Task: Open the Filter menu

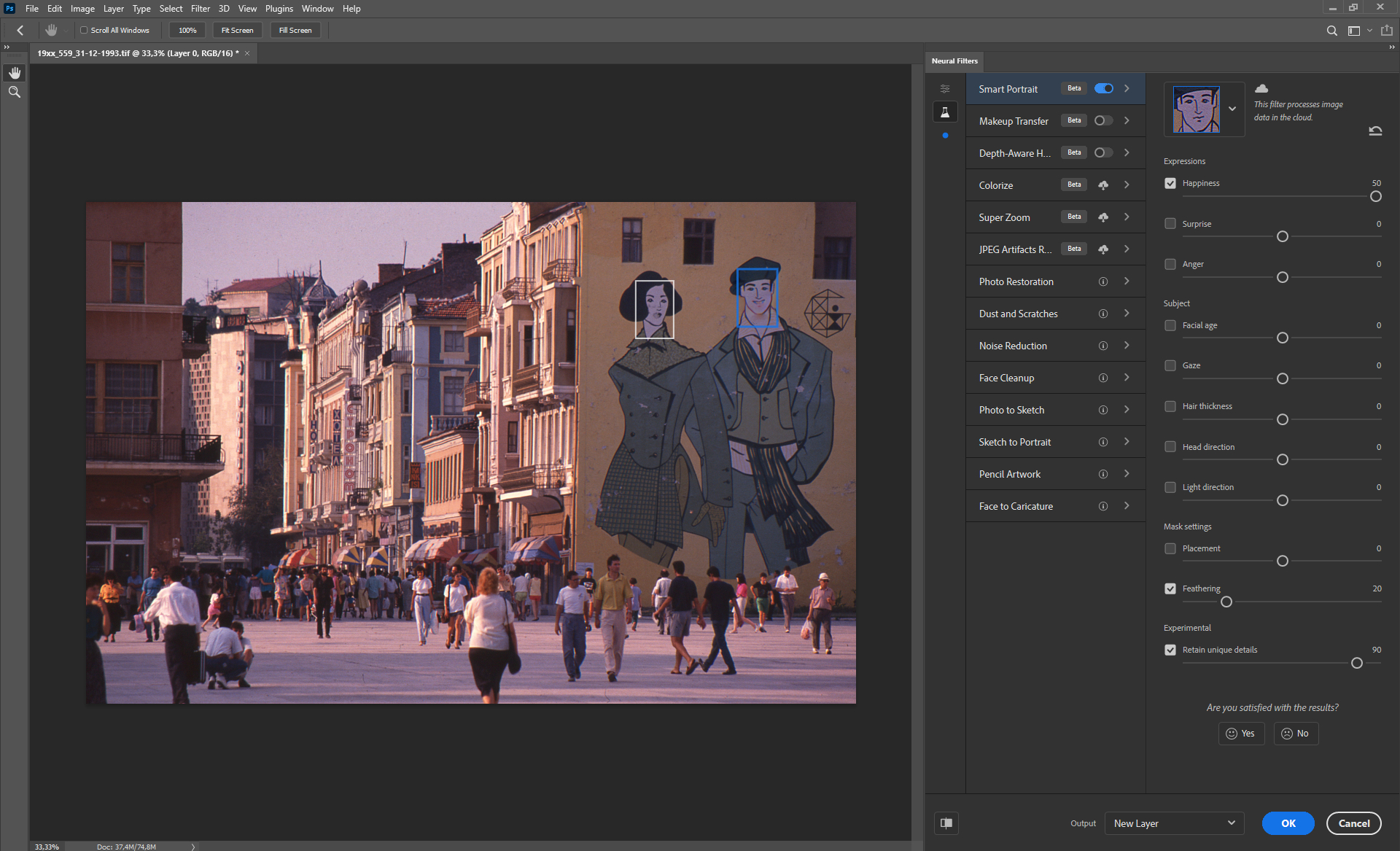Action: [200, 9]
